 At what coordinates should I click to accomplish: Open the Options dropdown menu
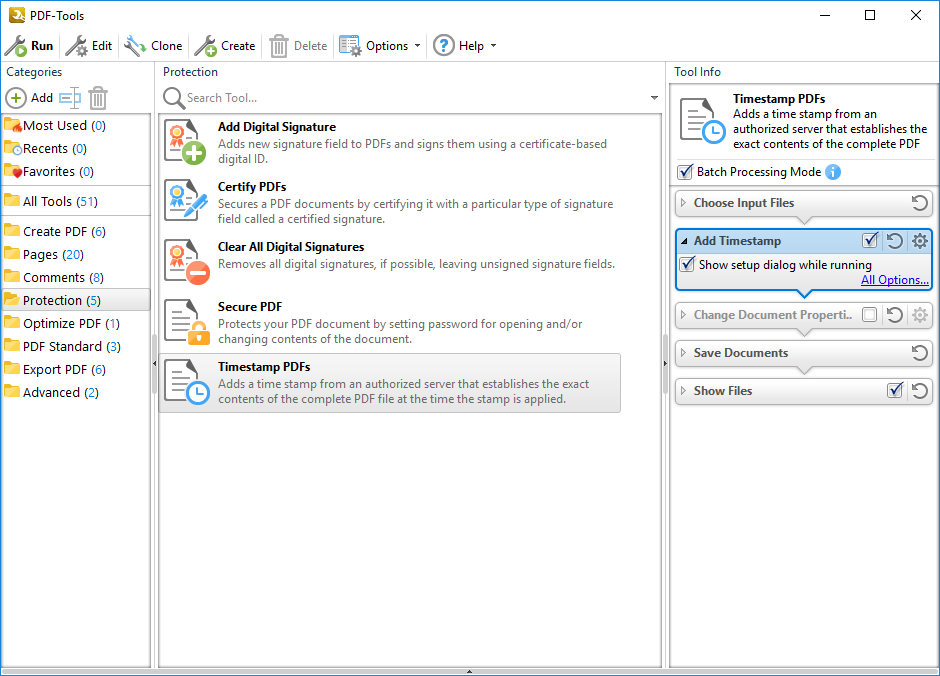(380, 46)
